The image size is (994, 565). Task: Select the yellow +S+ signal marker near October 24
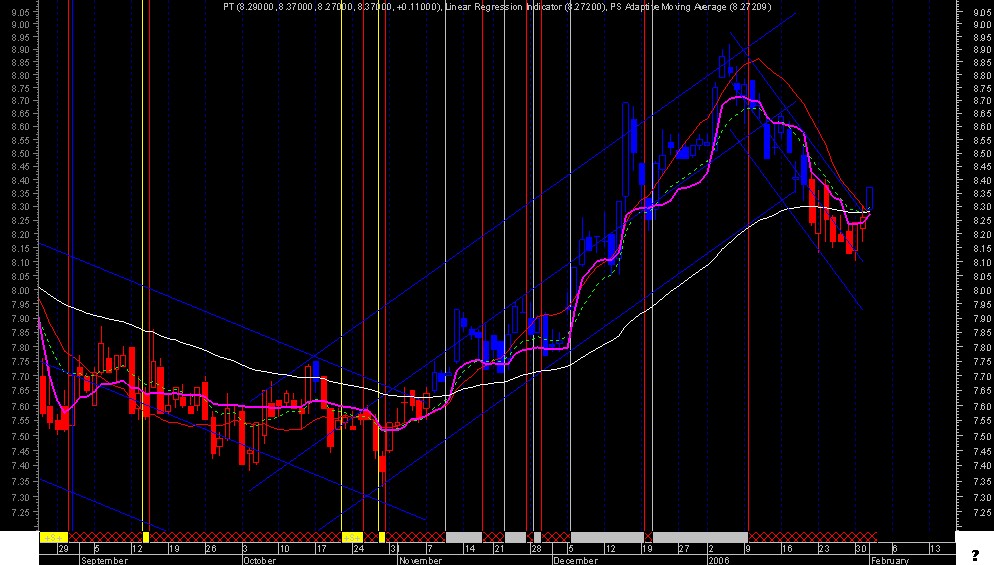pyautogui.click(x=352, y=537)
